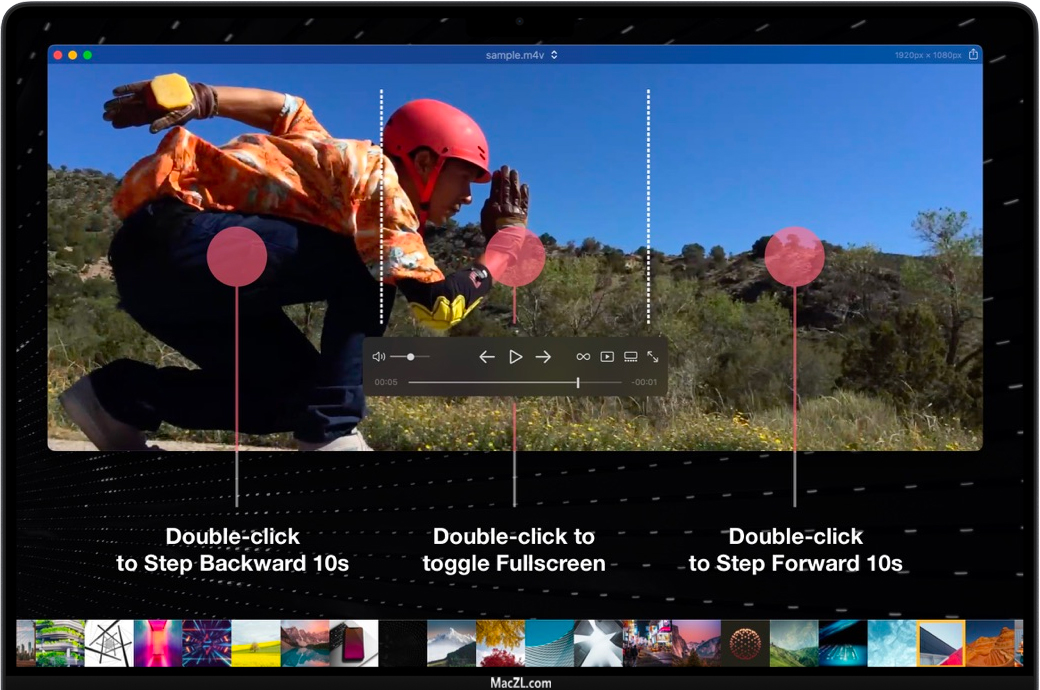This screenshot has width=1040, height=690.
Task: Close the video window with red button
Action: 58,55
